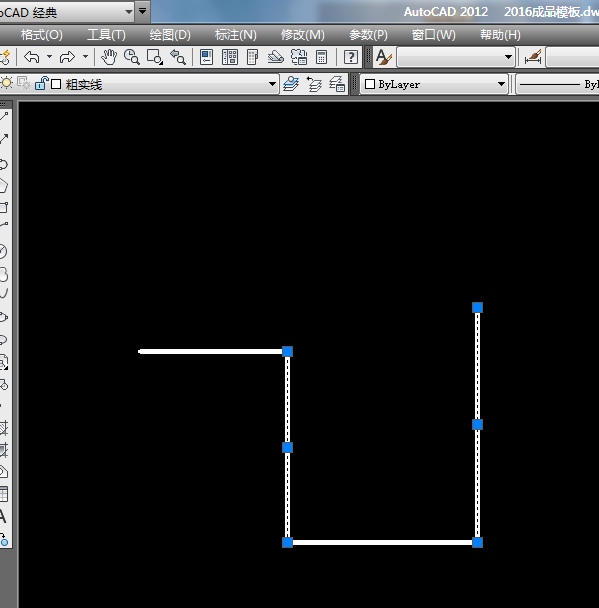
Task: Open the Tool Palettes window icon
Action: tap(252, 57)
